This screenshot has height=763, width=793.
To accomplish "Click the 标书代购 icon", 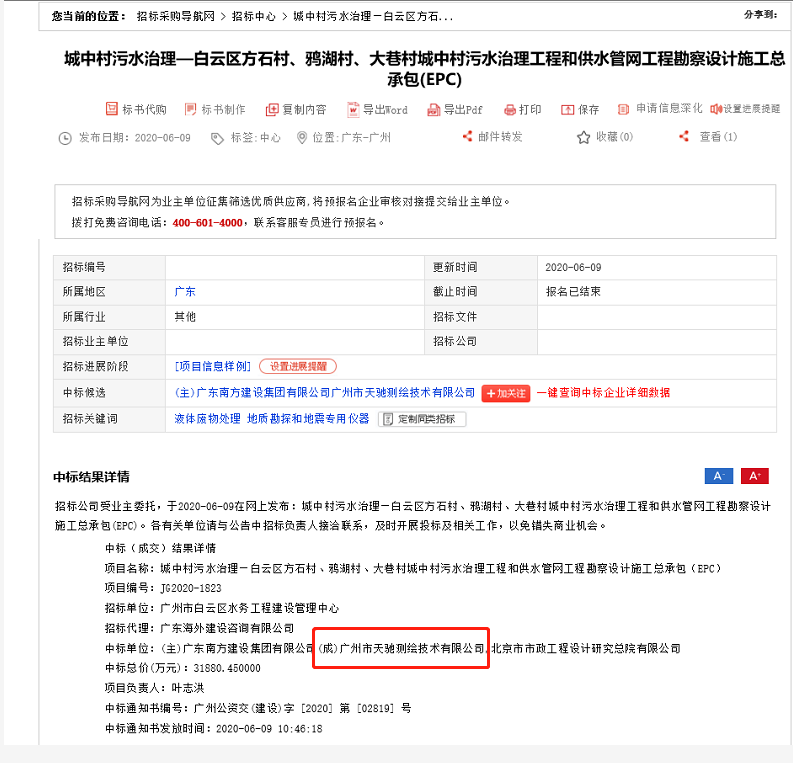I will (111, 109).
